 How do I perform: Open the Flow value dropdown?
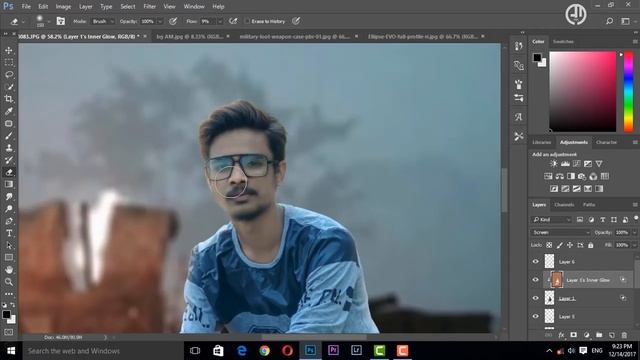point(220,21)
